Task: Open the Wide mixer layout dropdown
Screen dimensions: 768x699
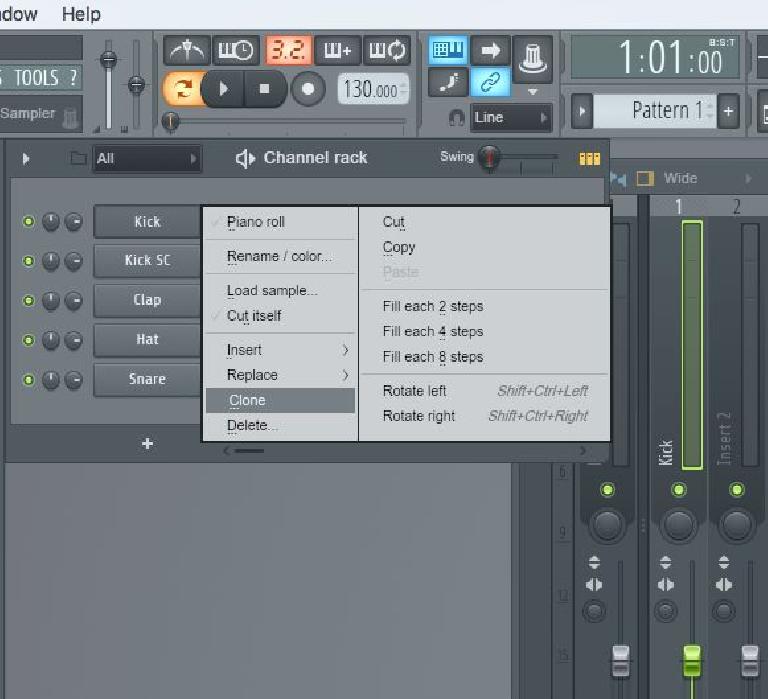Action: (x=707, y=178)
